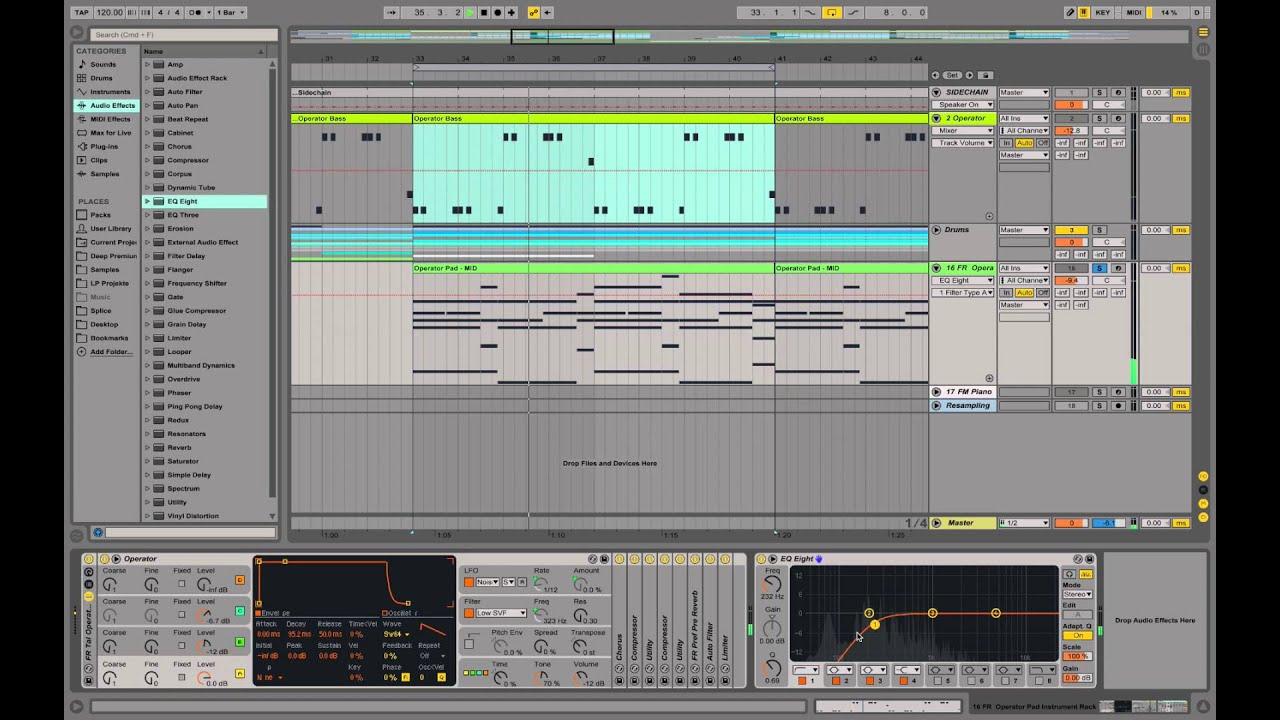Click the Re-enable Automation icon
The image size is (1280, 720).
point(547,12)
